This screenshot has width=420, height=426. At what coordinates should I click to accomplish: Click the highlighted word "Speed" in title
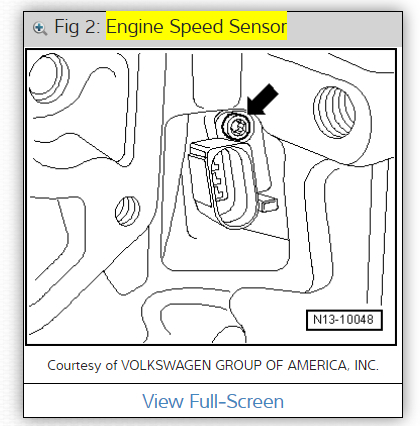tap(196, 26)
